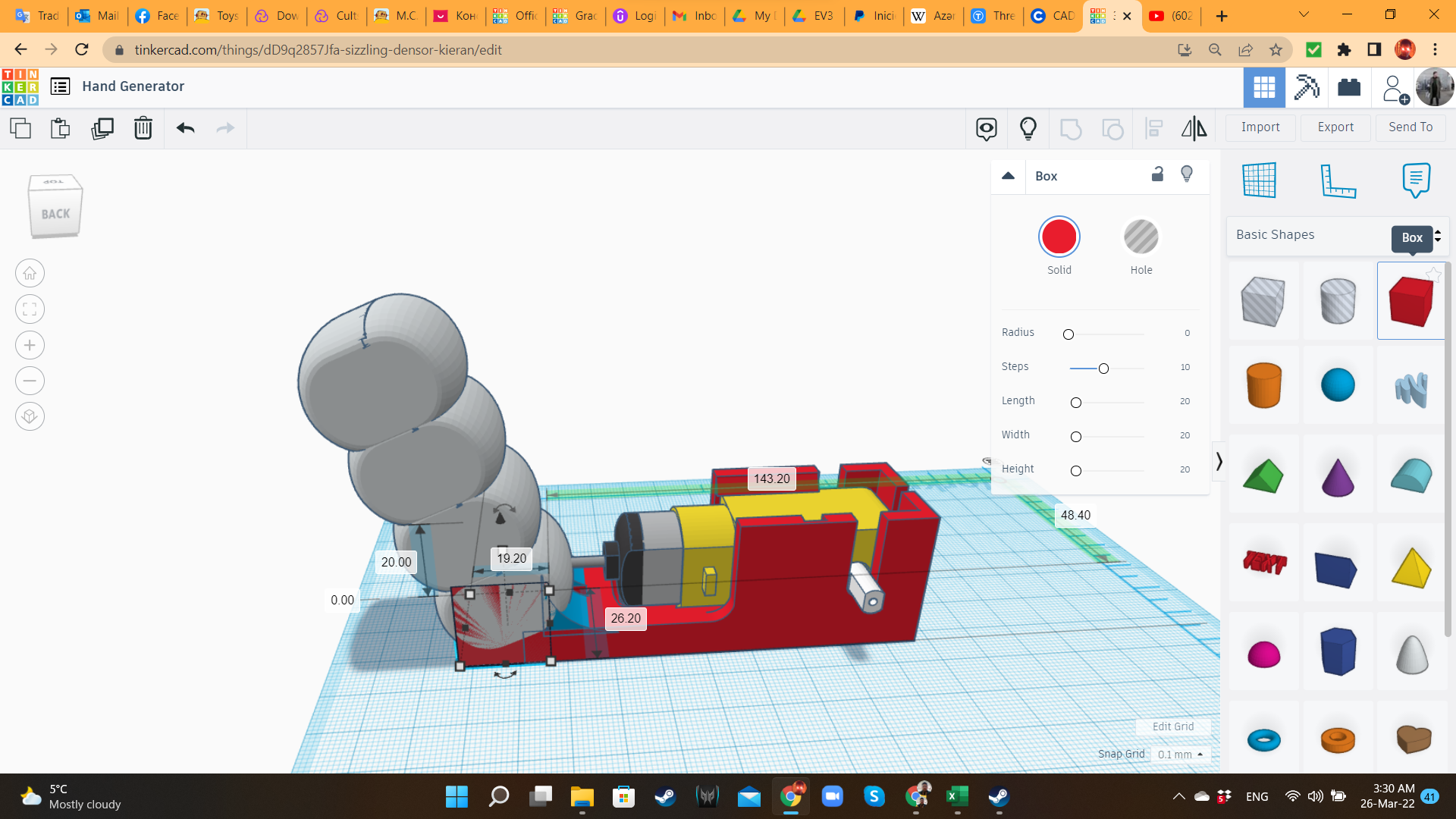1456x819 pixels.
Task: Switch to the YouTube browser tab
Action: 1171,15
